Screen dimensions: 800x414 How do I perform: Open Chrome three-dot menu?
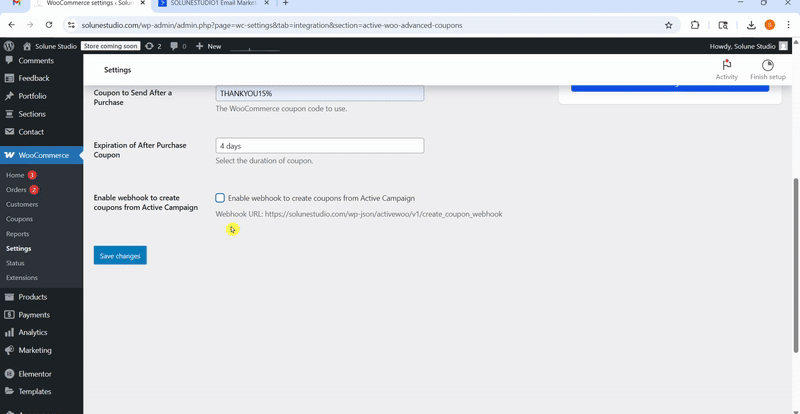pyautogui.click(x=789, y=25)
